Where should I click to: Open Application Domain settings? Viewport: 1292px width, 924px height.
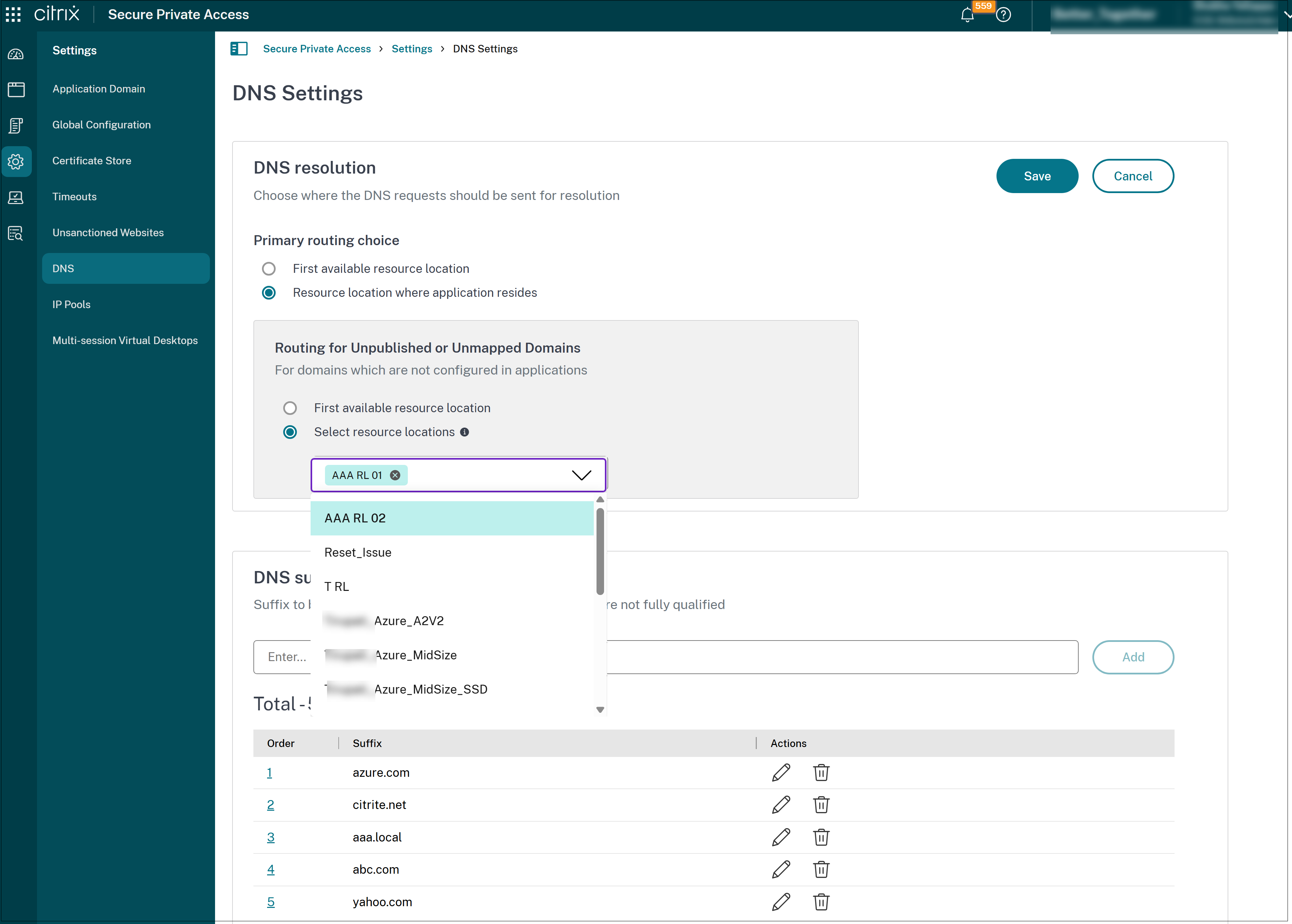pos(99,89)
